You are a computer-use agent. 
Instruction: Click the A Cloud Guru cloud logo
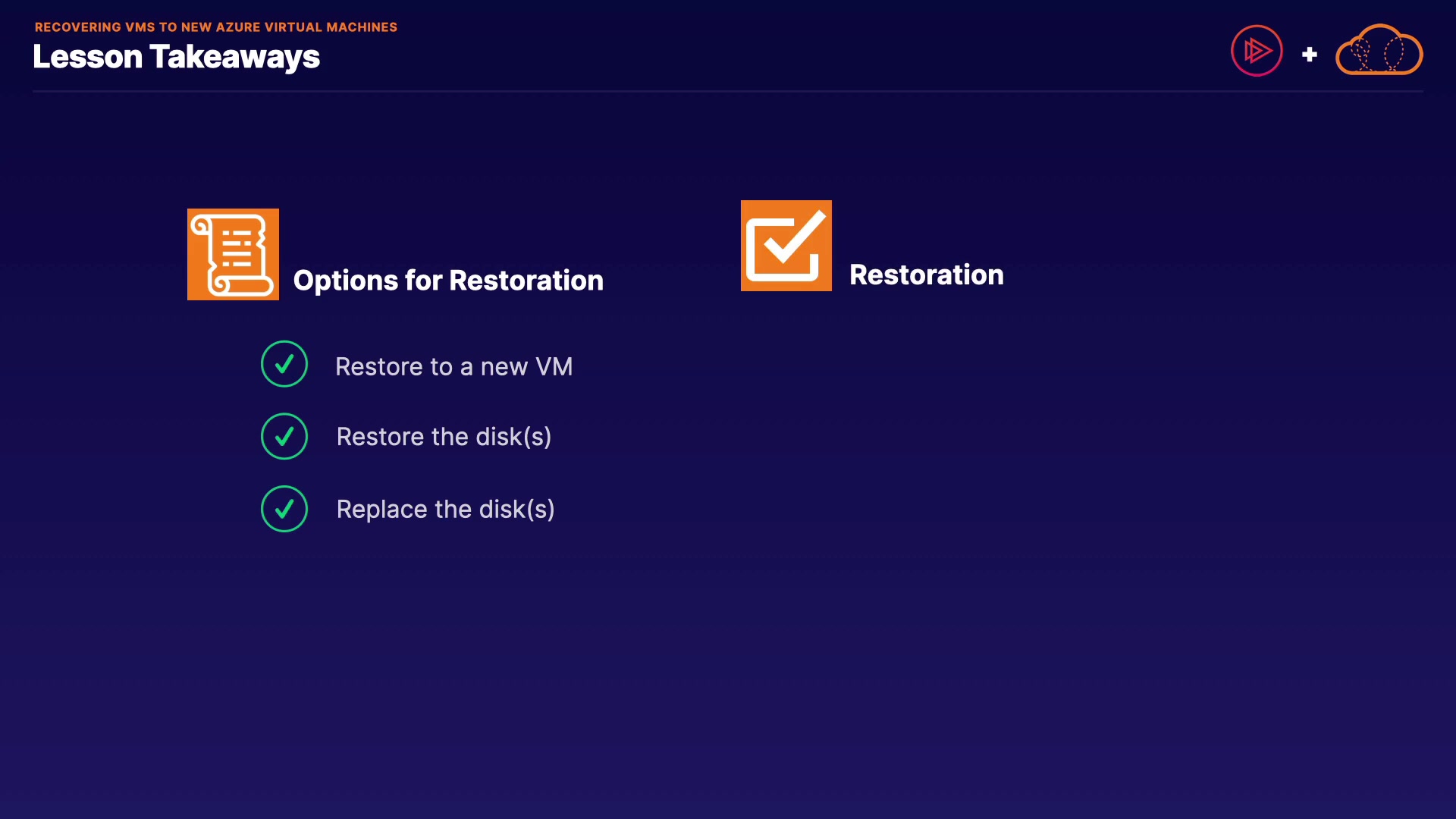pos(1379,51)
